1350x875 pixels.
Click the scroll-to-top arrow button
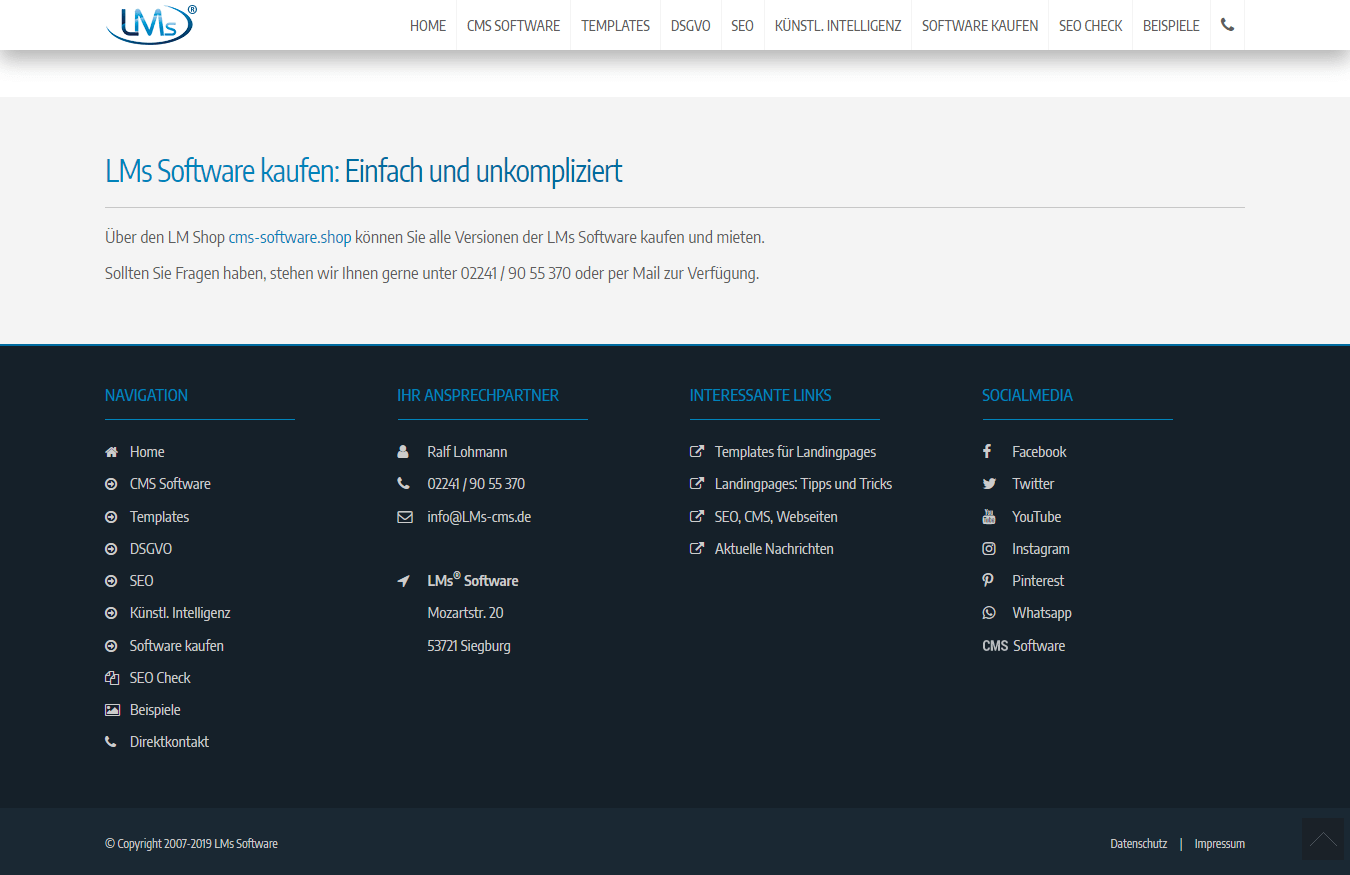(1323, 839)
